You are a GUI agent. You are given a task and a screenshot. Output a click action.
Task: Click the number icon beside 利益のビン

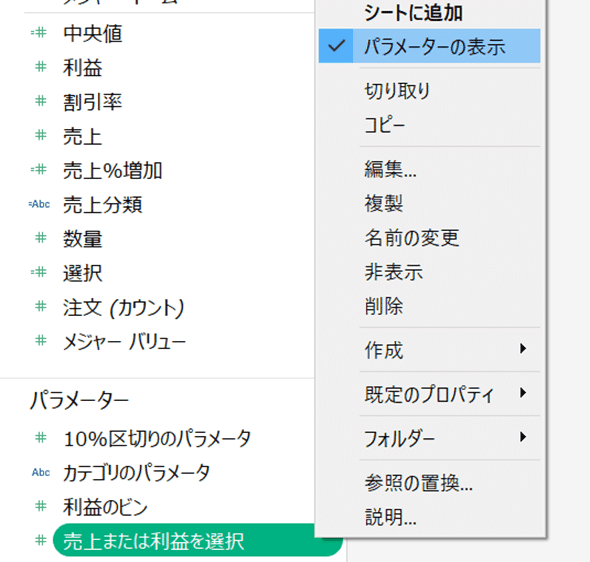click(41, 506)
